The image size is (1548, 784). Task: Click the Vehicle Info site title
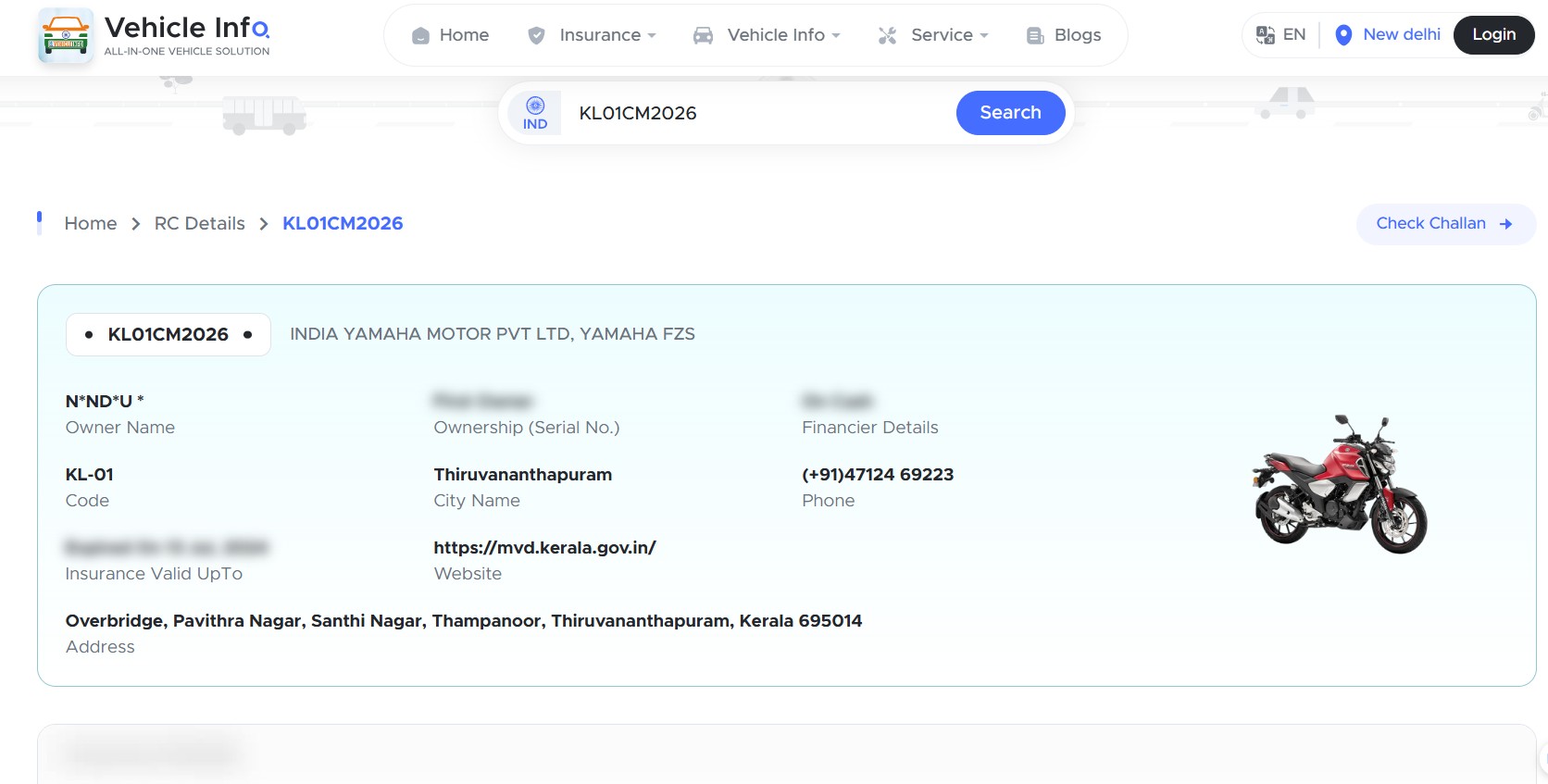tap(187, 27)
